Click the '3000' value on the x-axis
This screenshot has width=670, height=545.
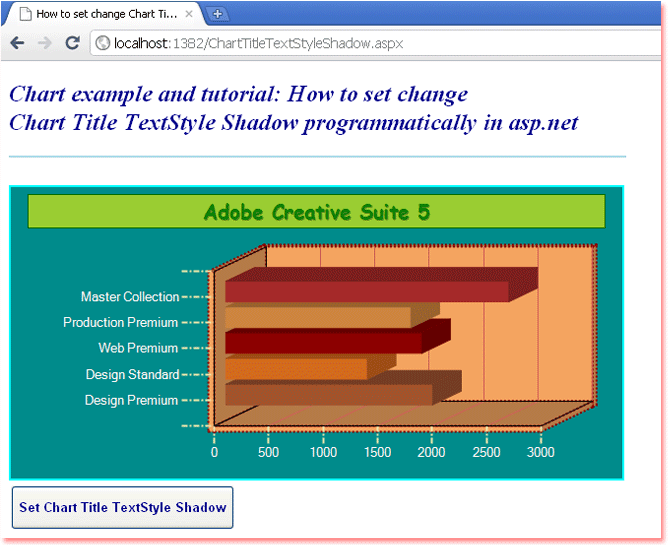(x=541, y=452)
